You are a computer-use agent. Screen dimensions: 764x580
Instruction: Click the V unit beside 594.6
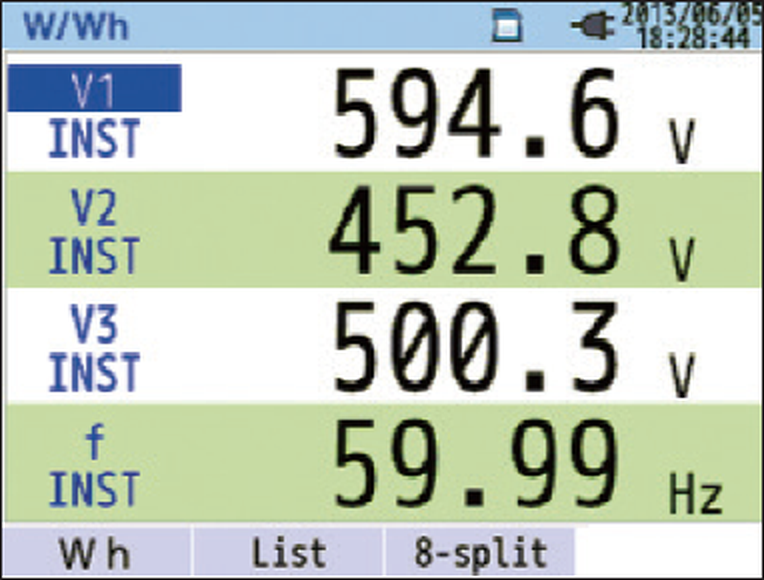point(681,142)
